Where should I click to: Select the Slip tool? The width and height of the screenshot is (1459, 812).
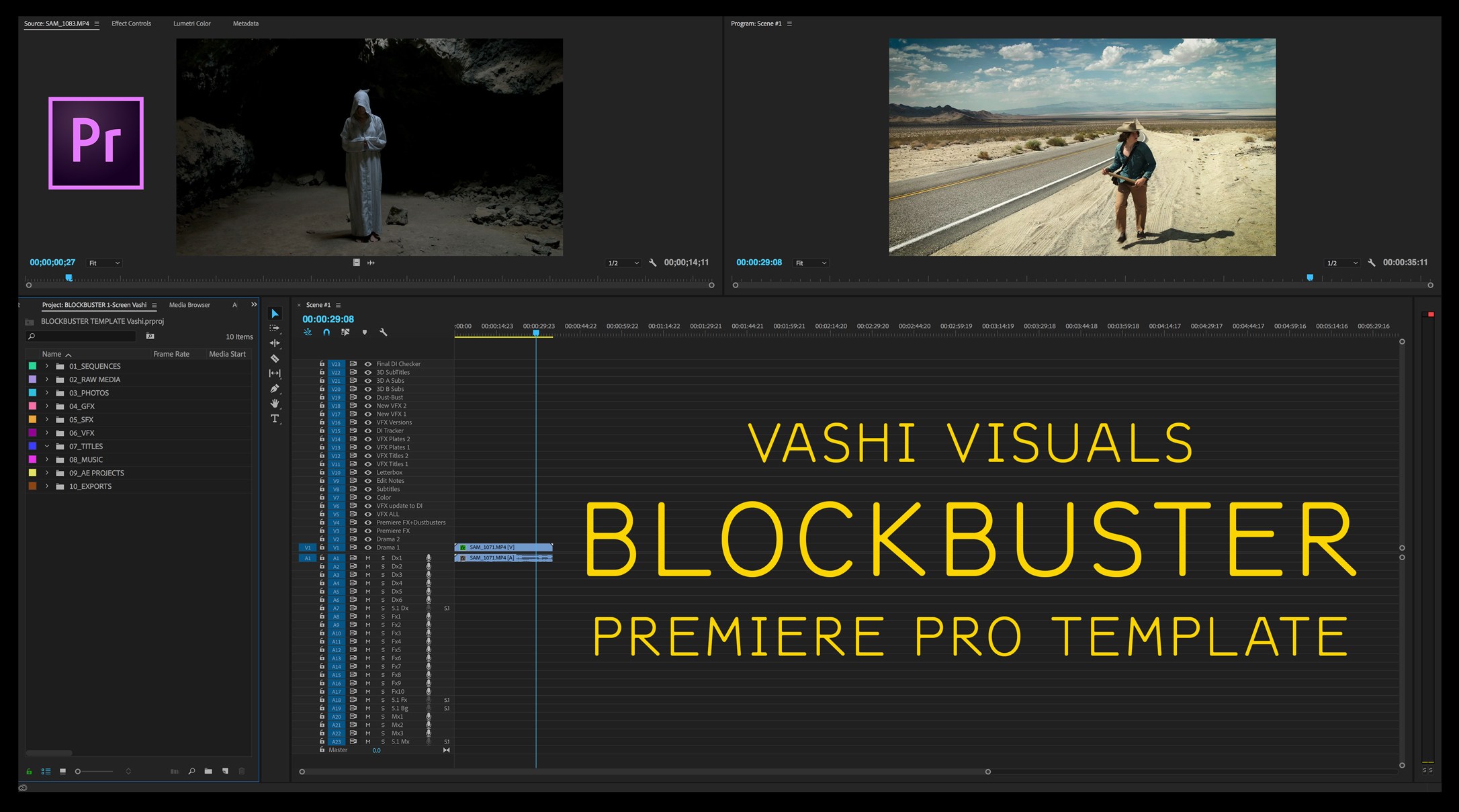(x=275, y=373)
